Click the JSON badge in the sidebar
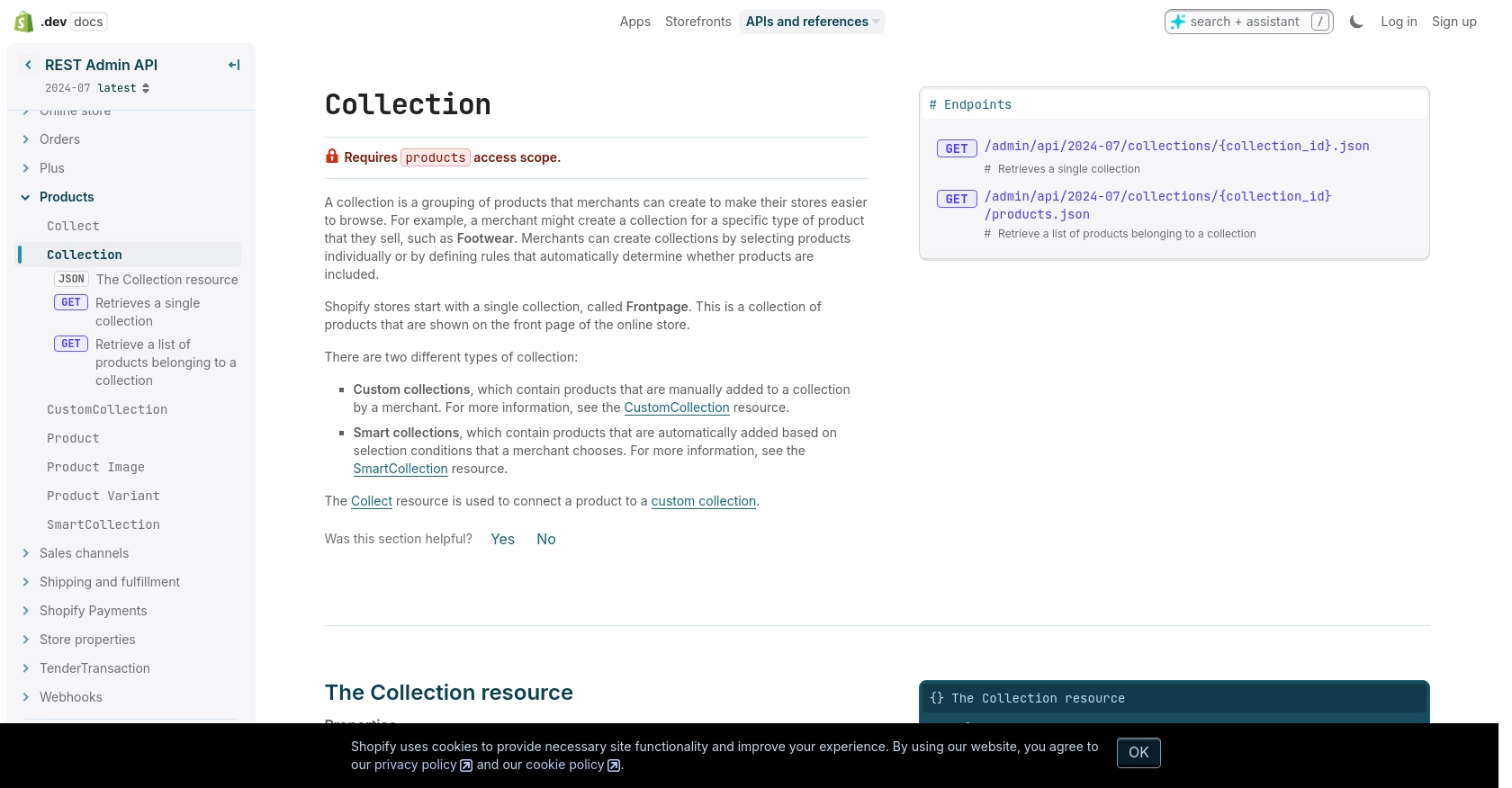This screenshot has height=788, width=1512. pos(71,279)
